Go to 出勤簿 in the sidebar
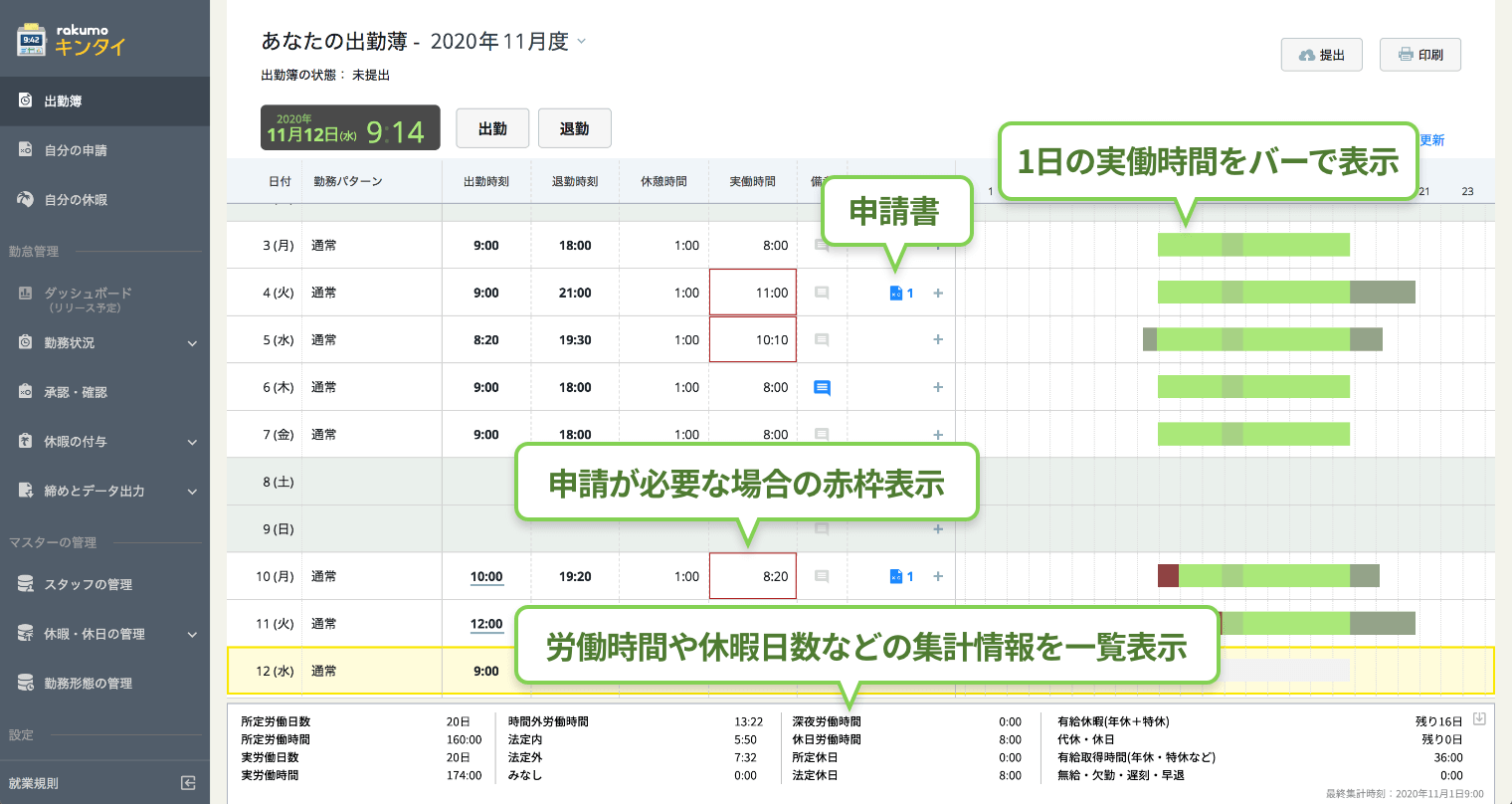The height and width of the screenshot is (804, 1512). pos(104,101)
